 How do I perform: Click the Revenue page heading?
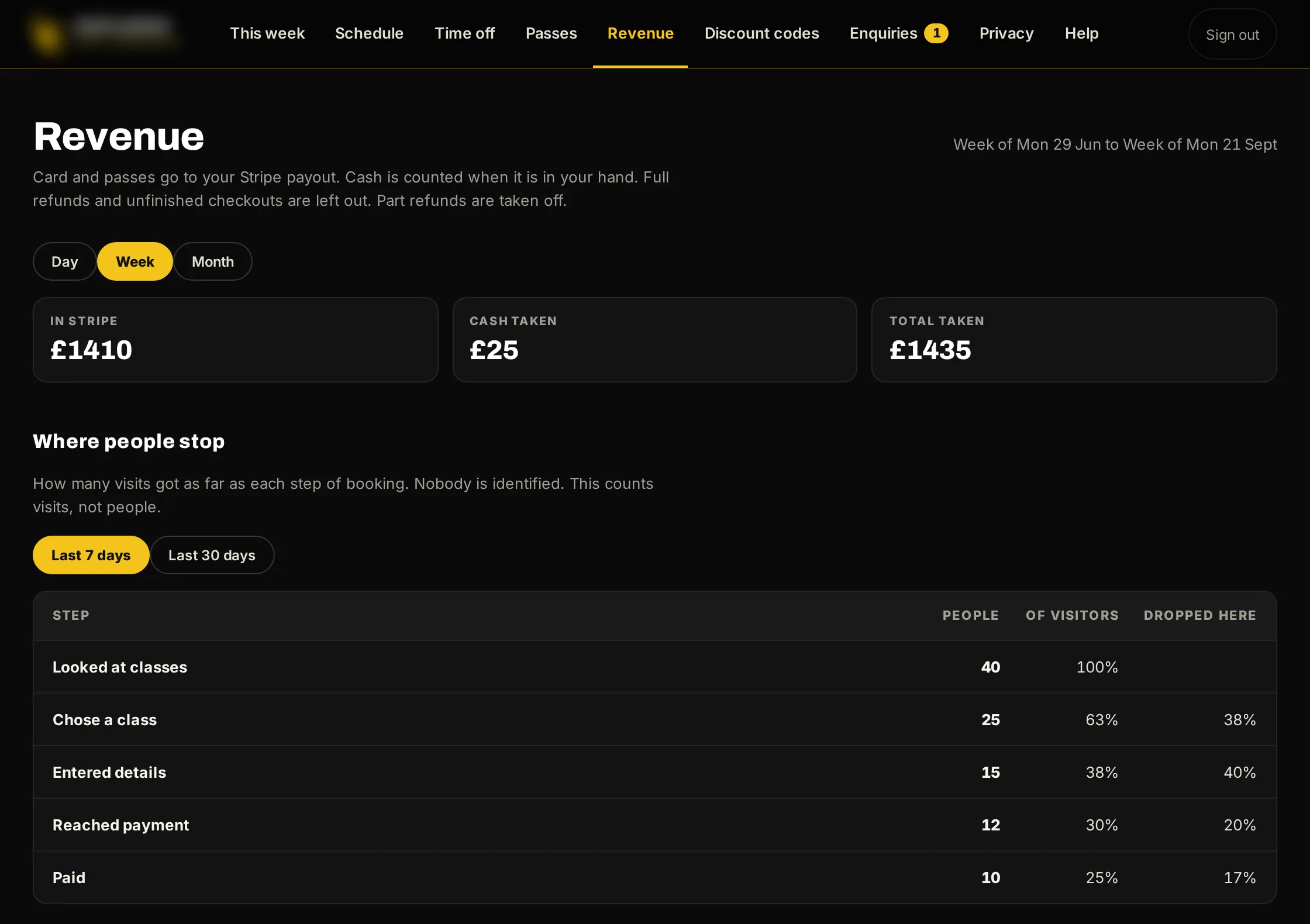click(119, 136)
